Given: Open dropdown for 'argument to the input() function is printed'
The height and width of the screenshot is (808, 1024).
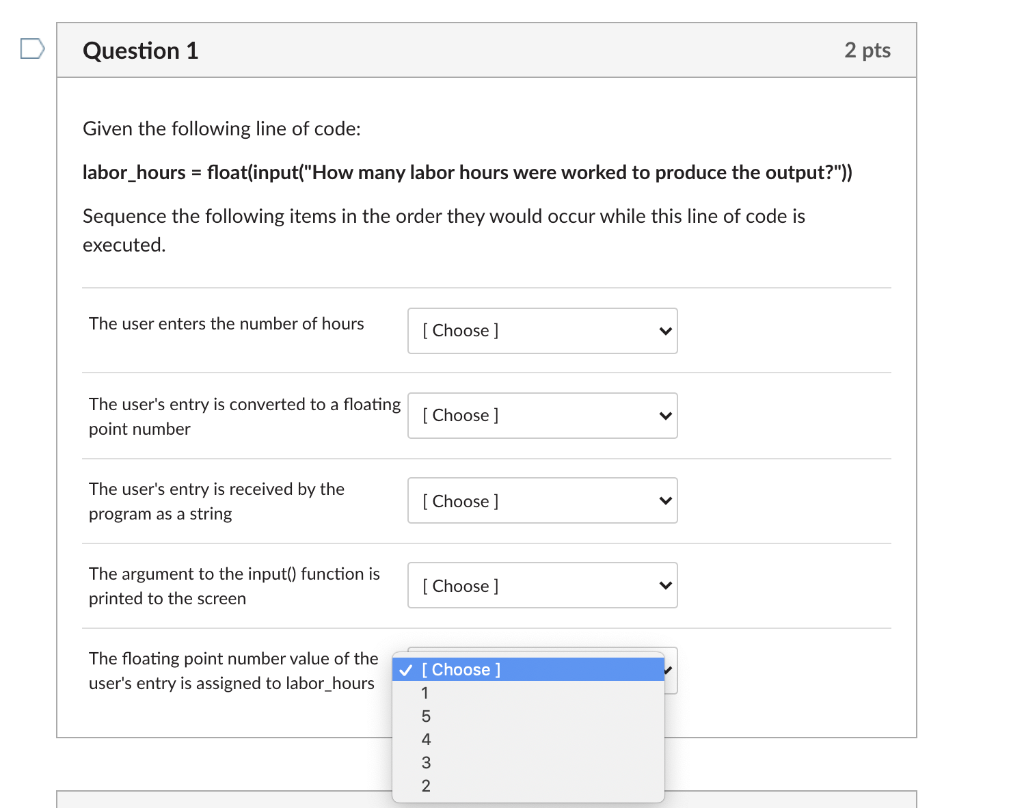Looking at the screenshot, I should [x=541, y=586].
